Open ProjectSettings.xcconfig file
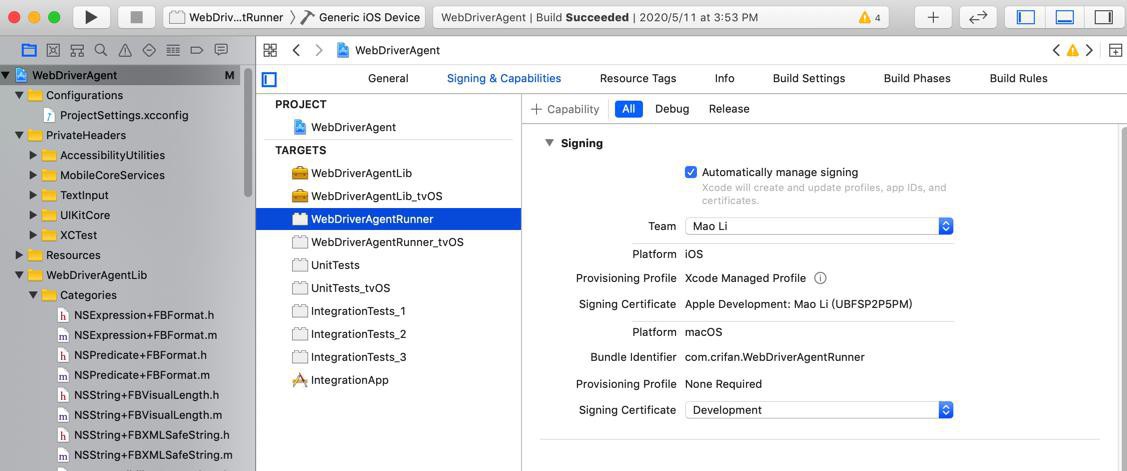The image size is (1127, 471). [124, 115]
